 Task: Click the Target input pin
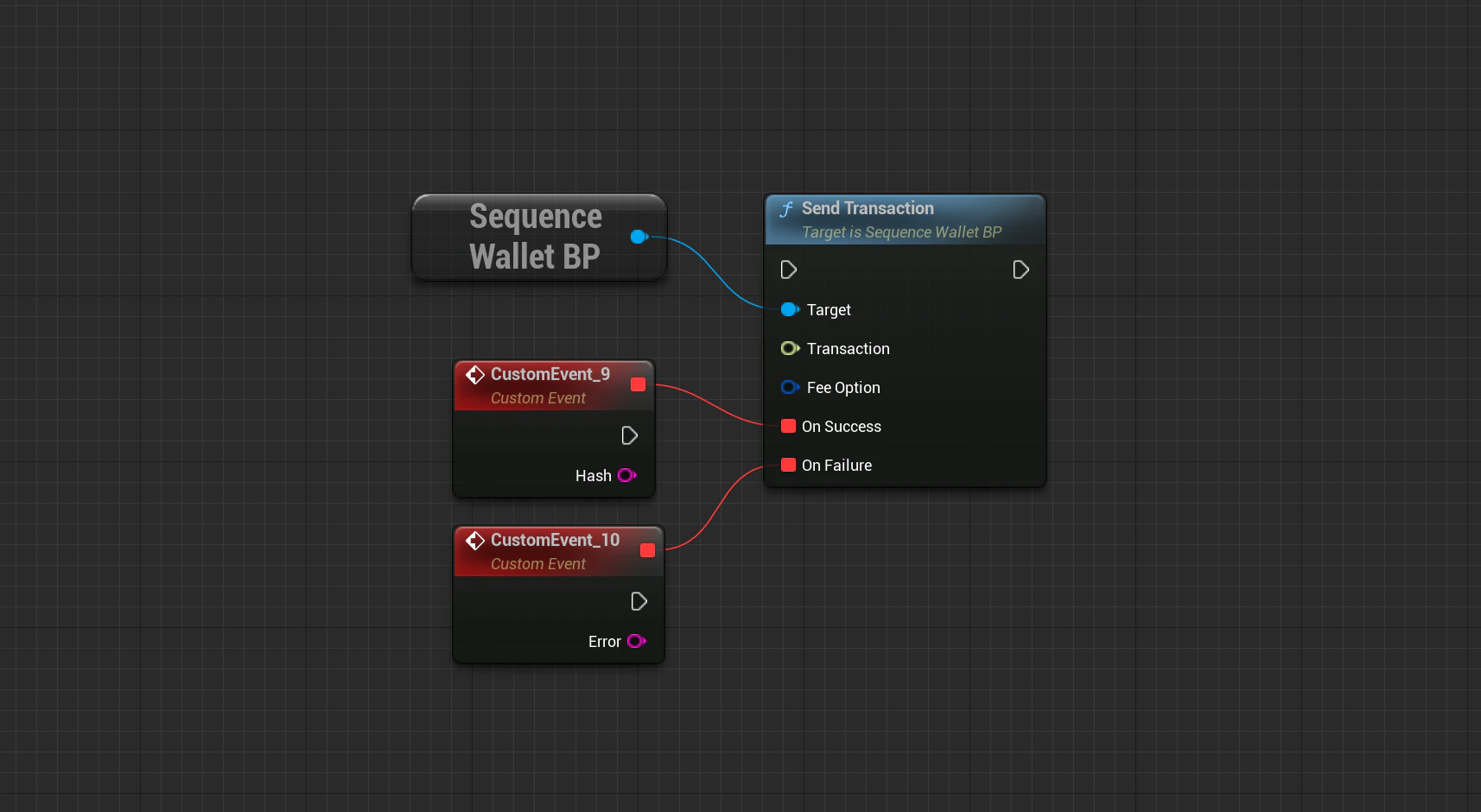coord(790,309)
